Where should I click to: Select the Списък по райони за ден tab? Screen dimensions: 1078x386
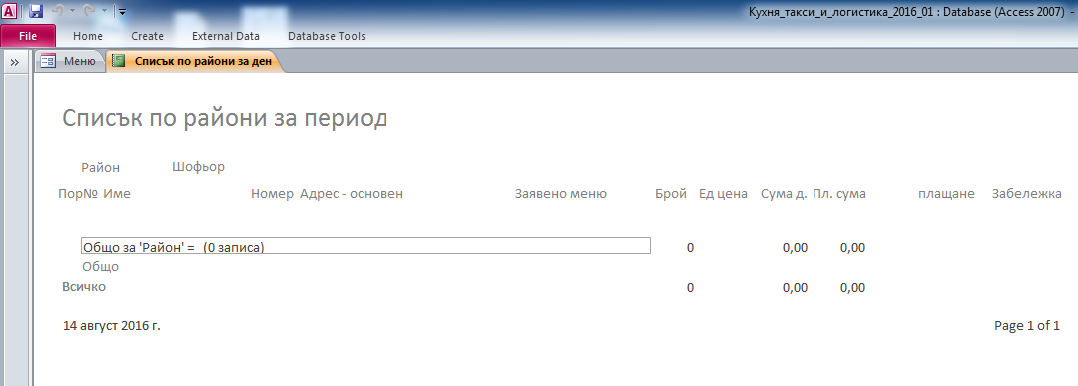tap(196, 61)
